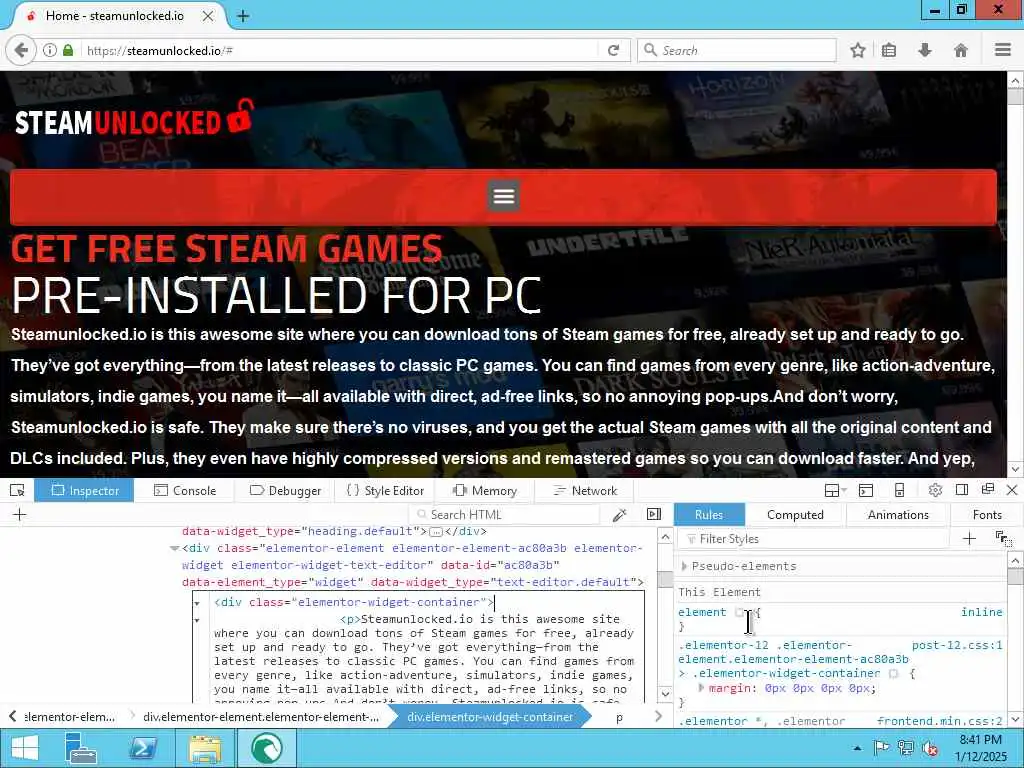Screen dimensions: 1024x768
Task: Choose a frame with frame selector icon
Action: (x=835, y=490)
